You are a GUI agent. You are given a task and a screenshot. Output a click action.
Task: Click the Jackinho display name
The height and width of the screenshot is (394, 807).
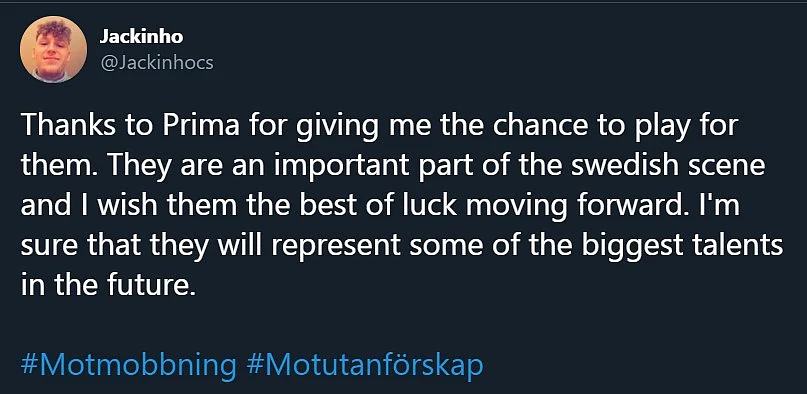(x=141, y=37)
